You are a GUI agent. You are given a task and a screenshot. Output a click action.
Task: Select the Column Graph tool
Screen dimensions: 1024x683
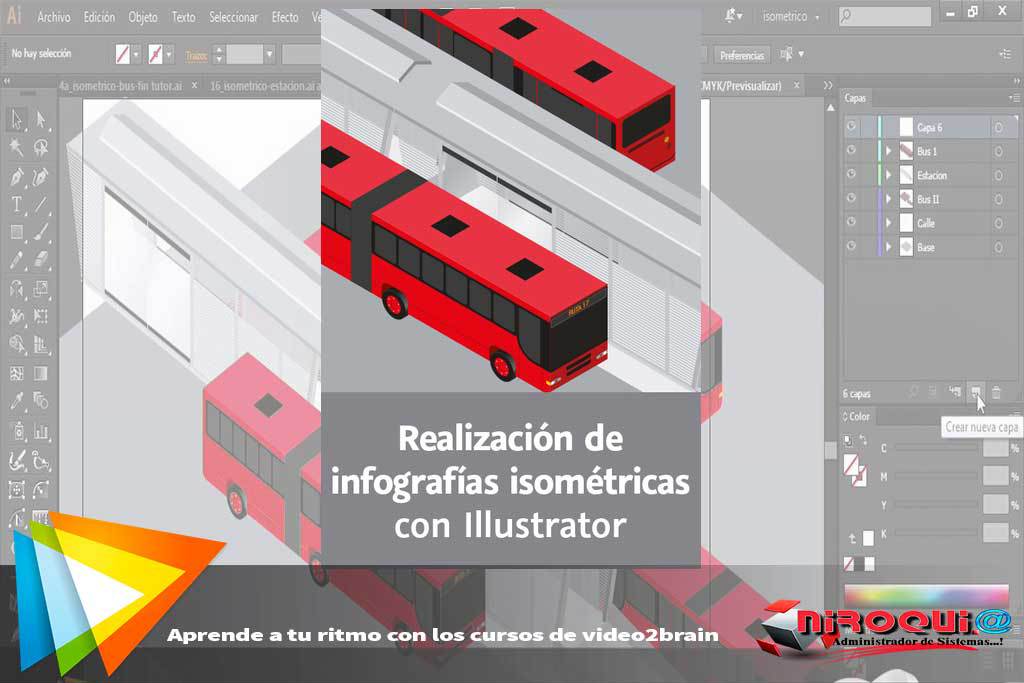[x=40, y=432]
